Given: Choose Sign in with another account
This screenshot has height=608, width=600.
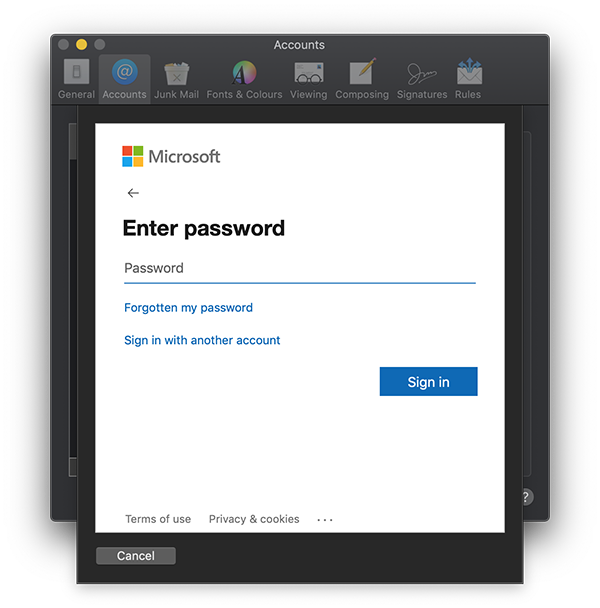Looking at the screenshot, I should (202, 340).
